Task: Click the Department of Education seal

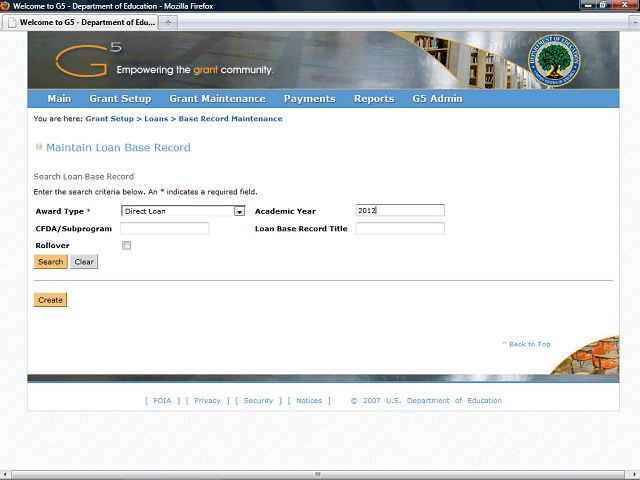Action: pyautogui.click(x=554, y=61)
